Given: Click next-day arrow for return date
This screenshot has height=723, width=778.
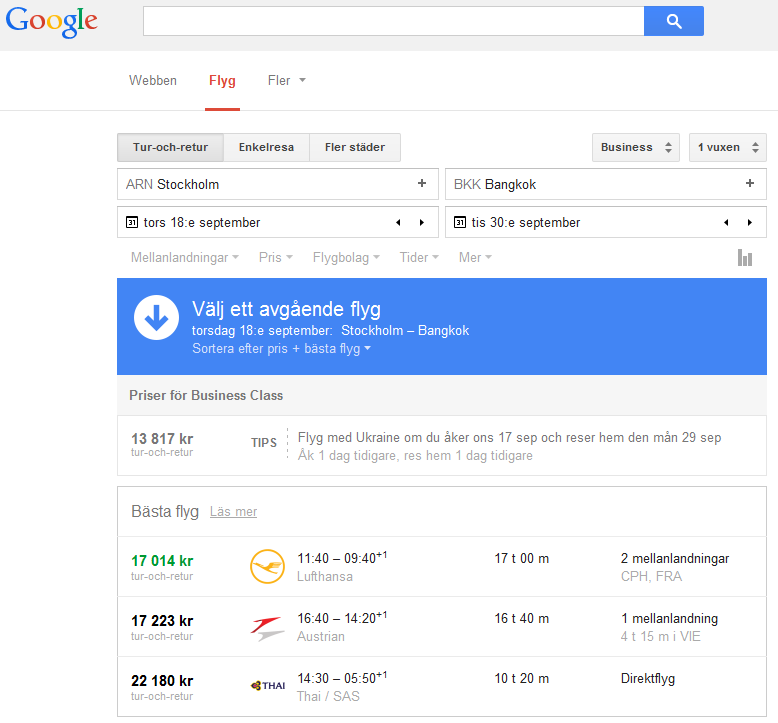Looking at the screenshot, I should point(750,223).
